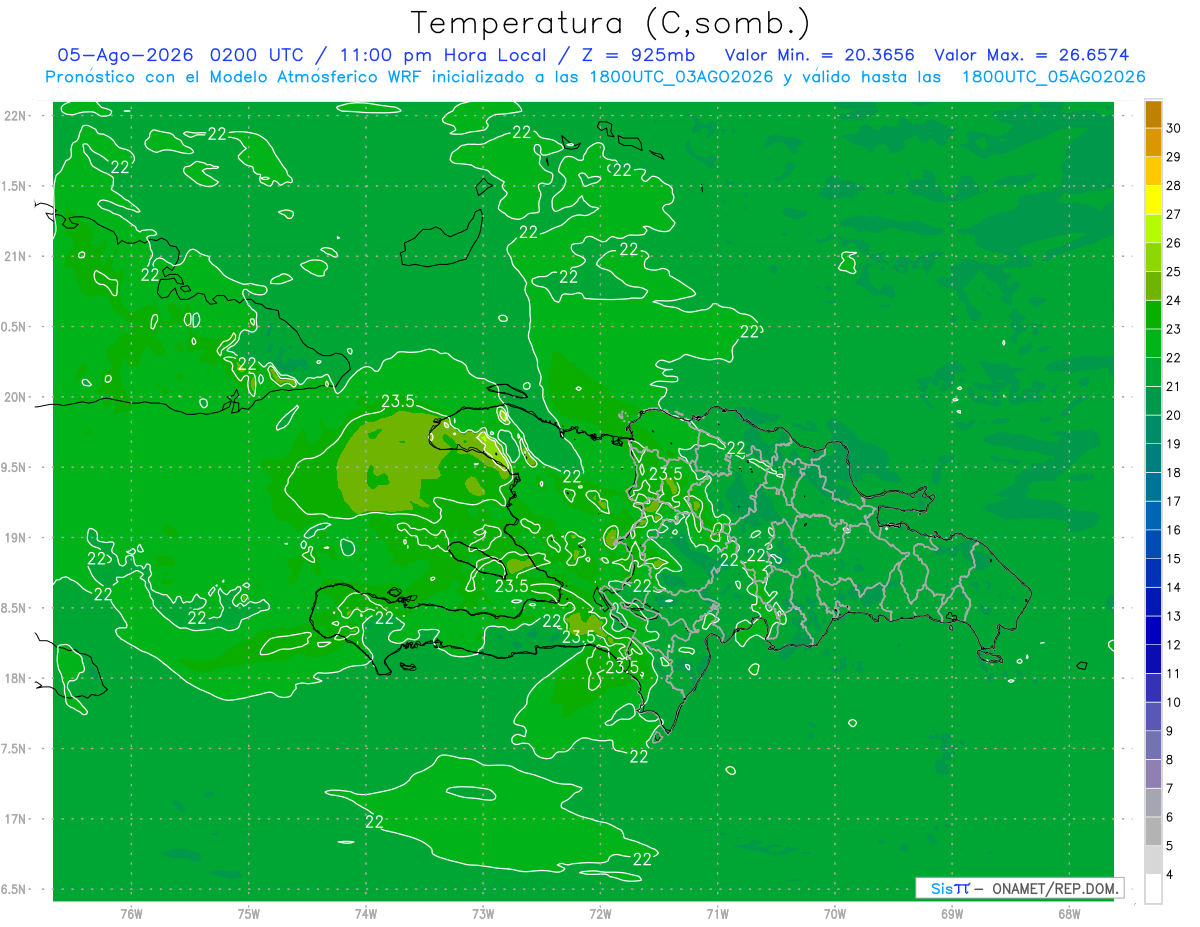Click the SisTT ONAMET/REP.DOM. logo box
Image resolution: width=1200 pixels, height=927 pixels.
pos(1020,888)
